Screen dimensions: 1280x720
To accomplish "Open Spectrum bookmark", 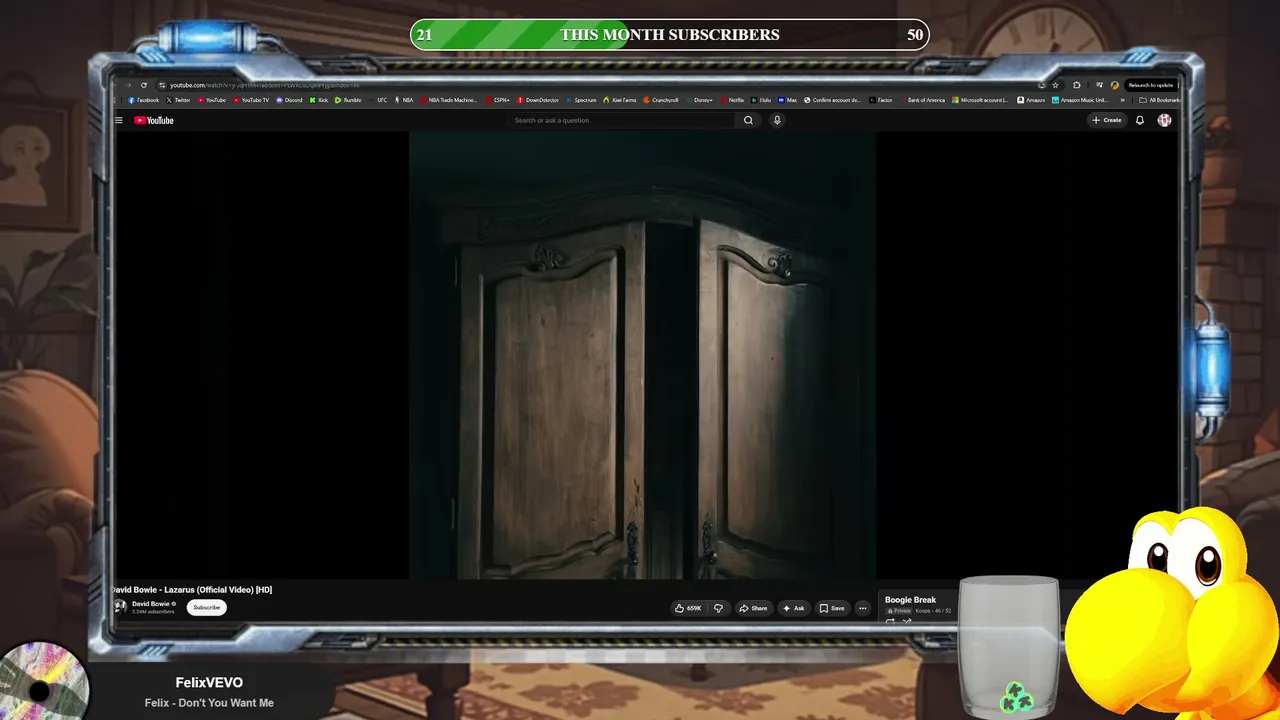I will 581,100.
